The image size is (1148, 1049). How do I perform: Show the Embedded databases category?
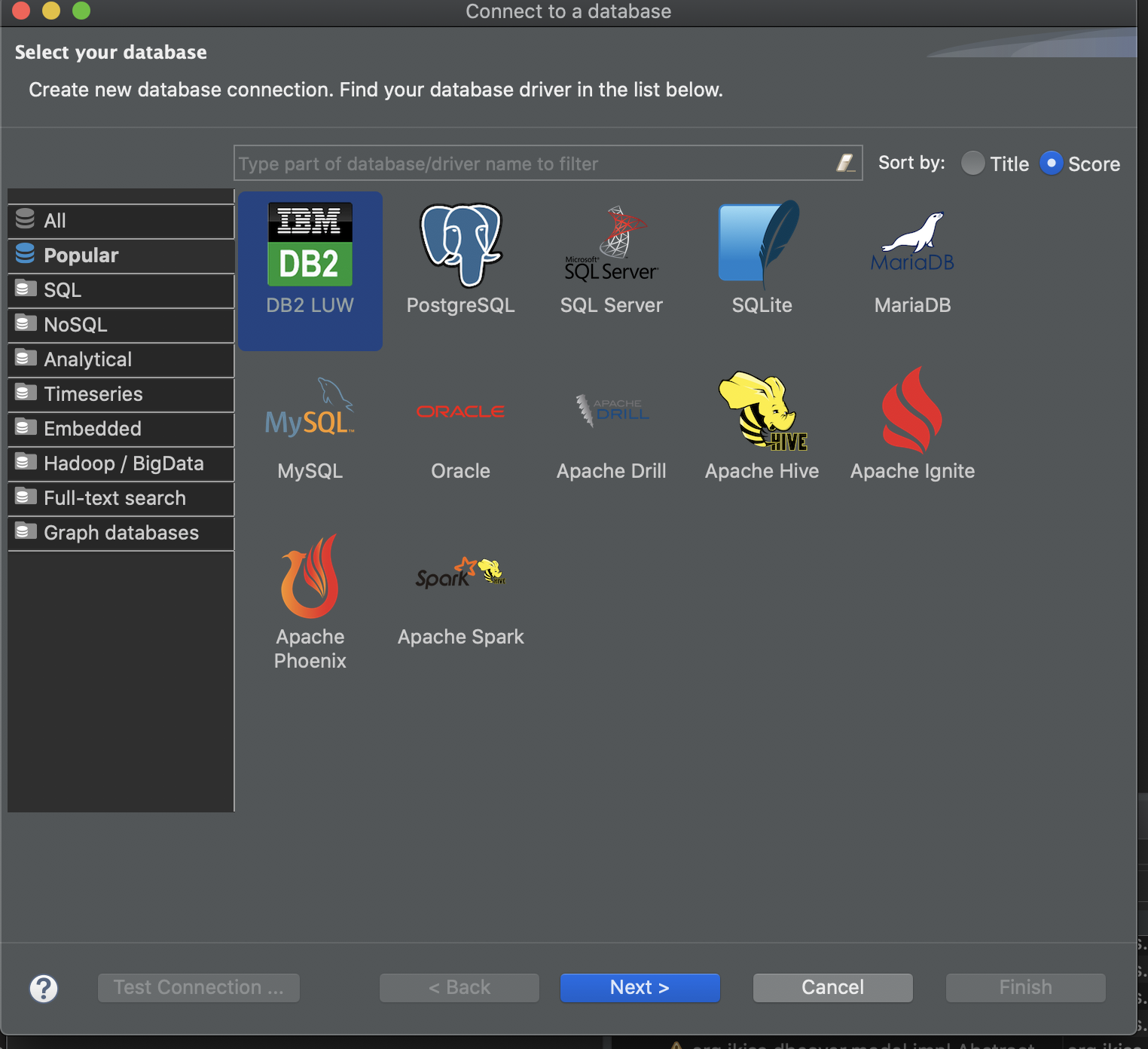(121, 429)
